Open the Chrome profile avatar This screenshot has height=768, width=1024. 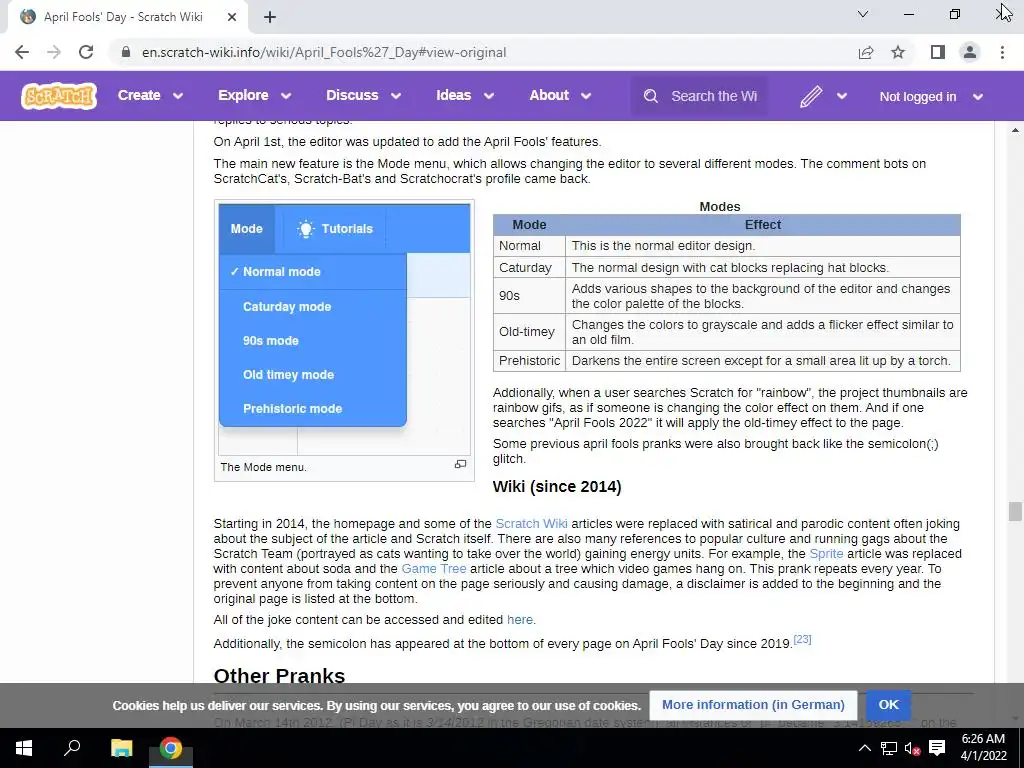point(970,52)
